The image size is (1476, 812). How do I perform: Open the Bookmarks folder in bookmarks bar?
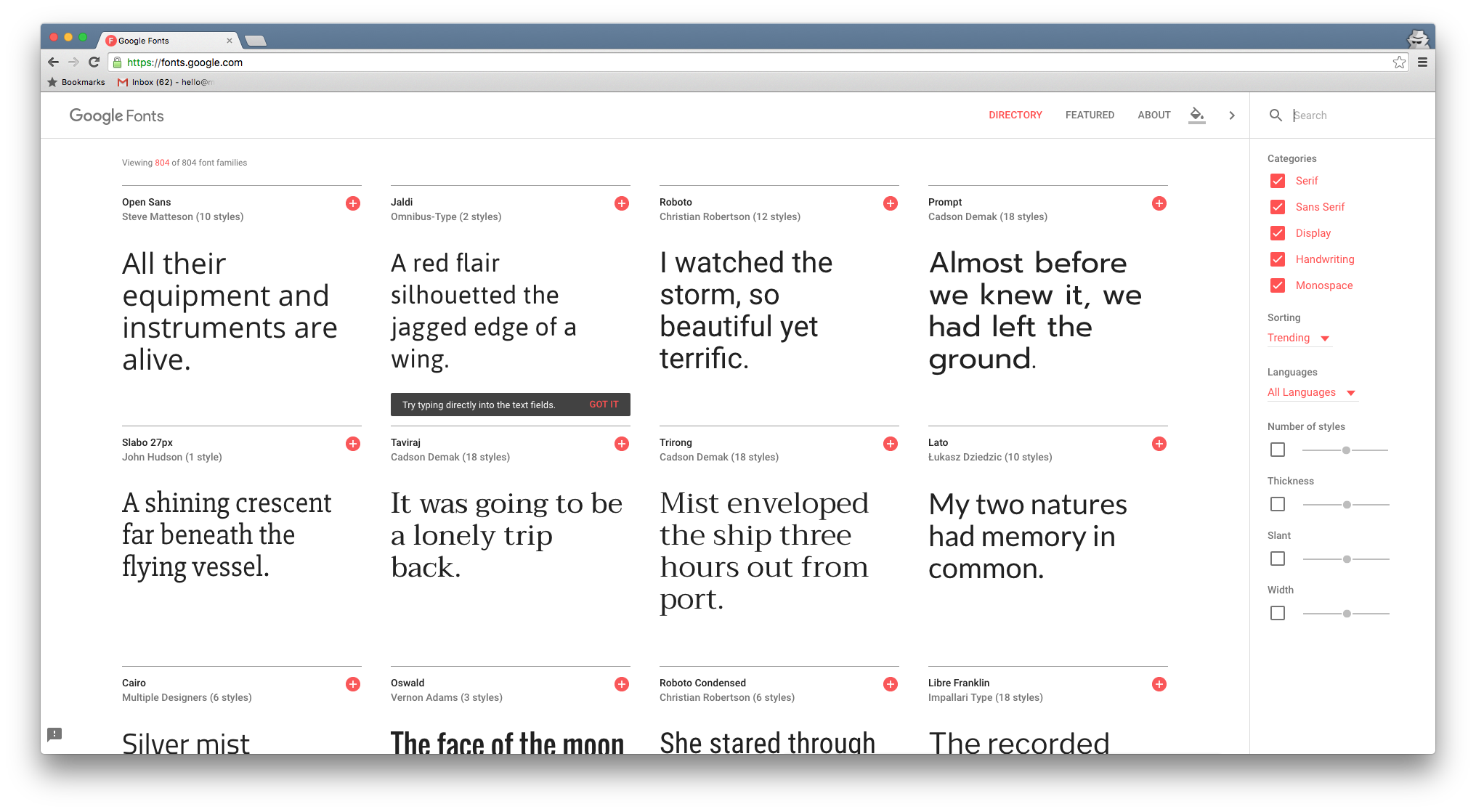point(76,82)
